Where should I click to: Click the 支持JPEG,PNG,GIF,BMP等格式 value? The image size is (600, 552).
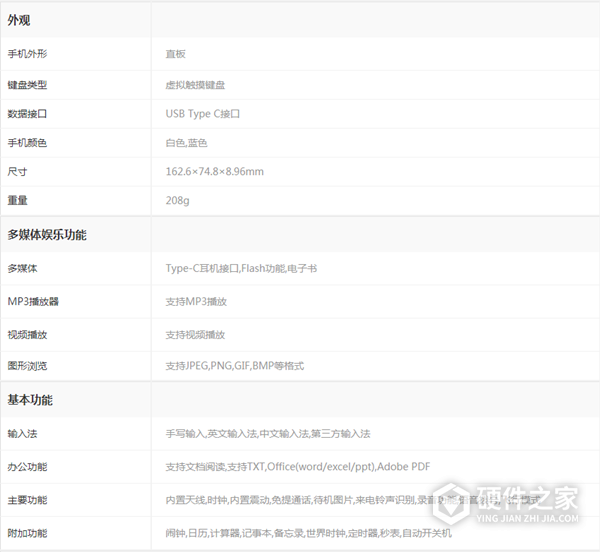click(235, 366)
